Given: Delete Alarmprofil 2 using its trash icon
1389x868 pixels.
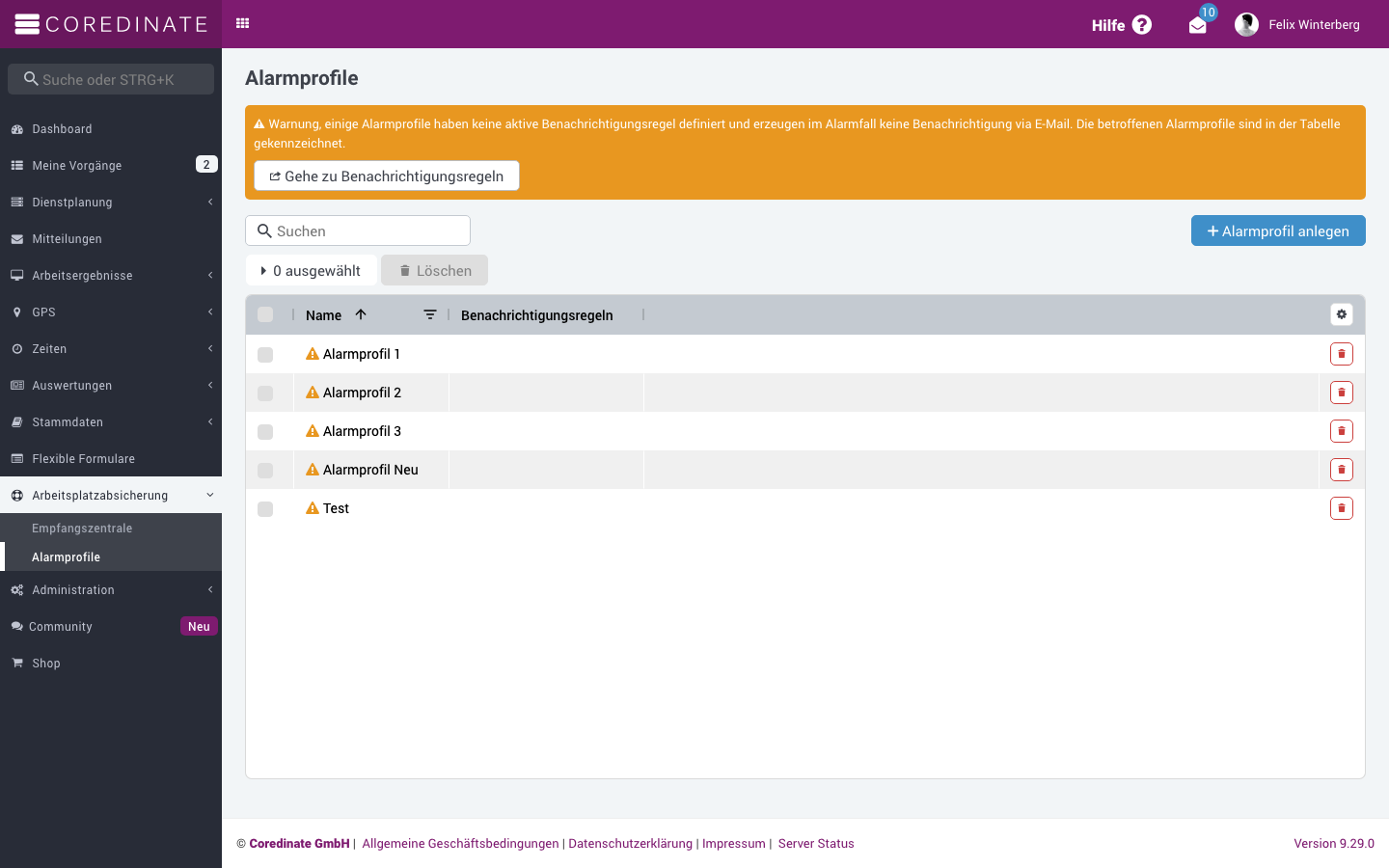Looking at the screenshot, I should 1342,393.
